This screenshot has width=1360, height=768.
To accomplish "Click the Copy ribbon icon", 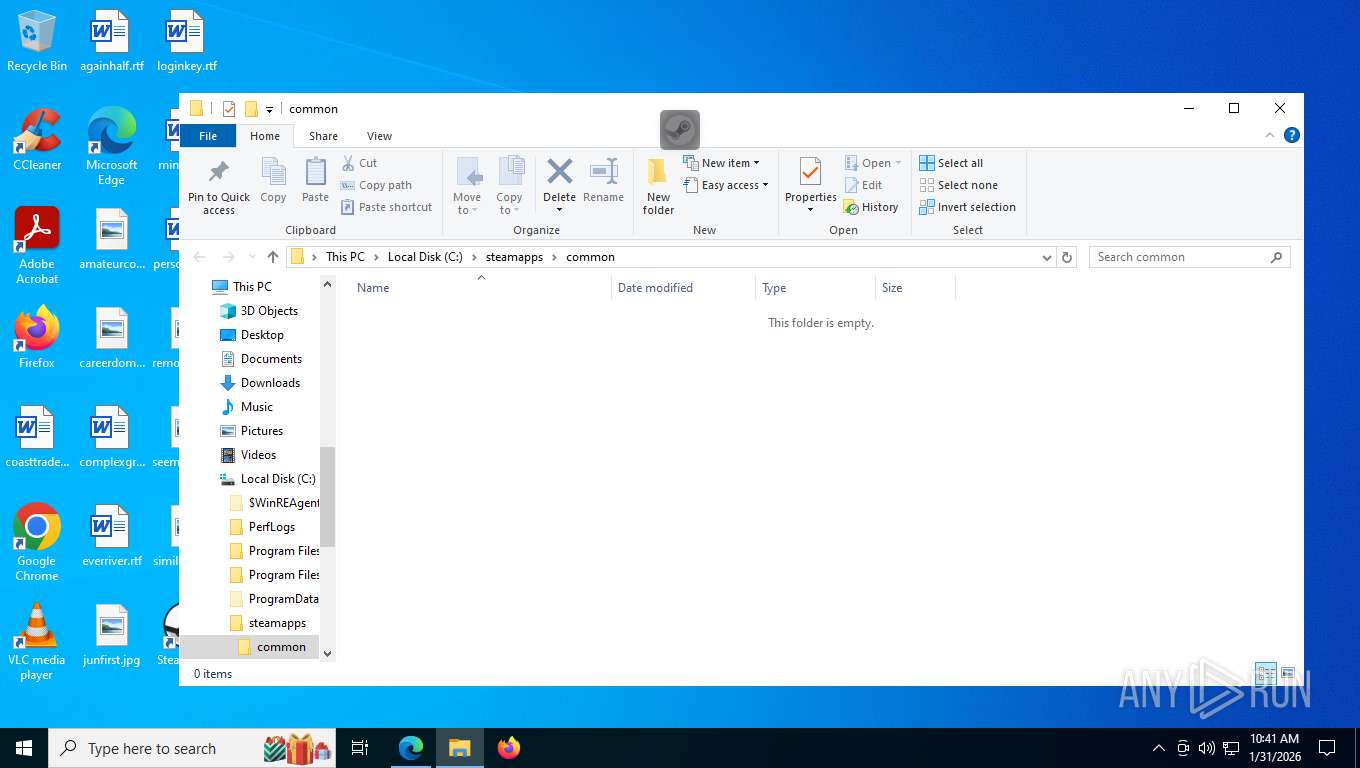I will [273, 172].
